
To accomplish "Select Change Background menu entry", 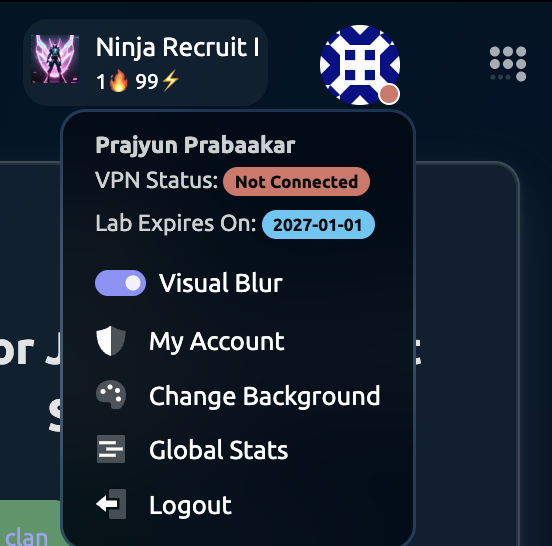I will (x=265, y=396).
